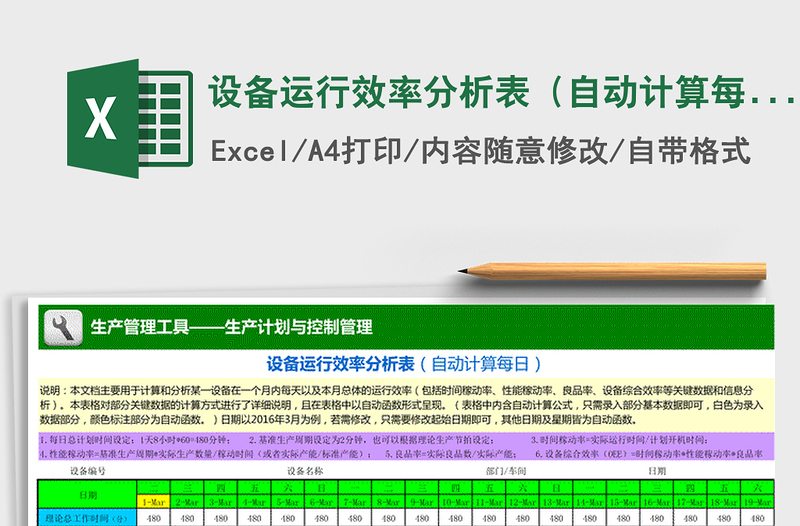
Task: Select the 18-Mar date cell
Action: (724, 503)
